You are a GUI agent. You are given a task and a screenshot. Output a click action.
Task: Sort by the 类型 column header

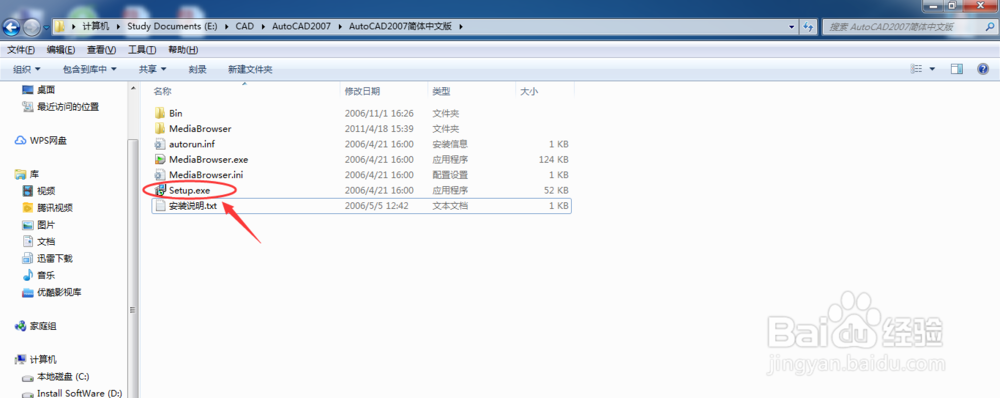441,91
